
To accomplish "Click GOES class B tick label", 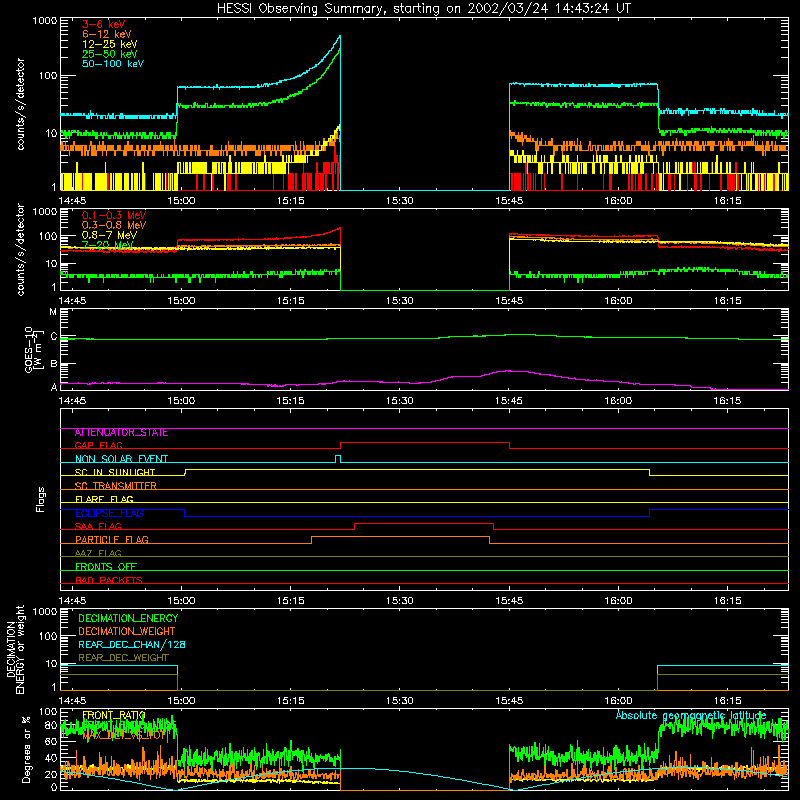I will coord(54,364).
